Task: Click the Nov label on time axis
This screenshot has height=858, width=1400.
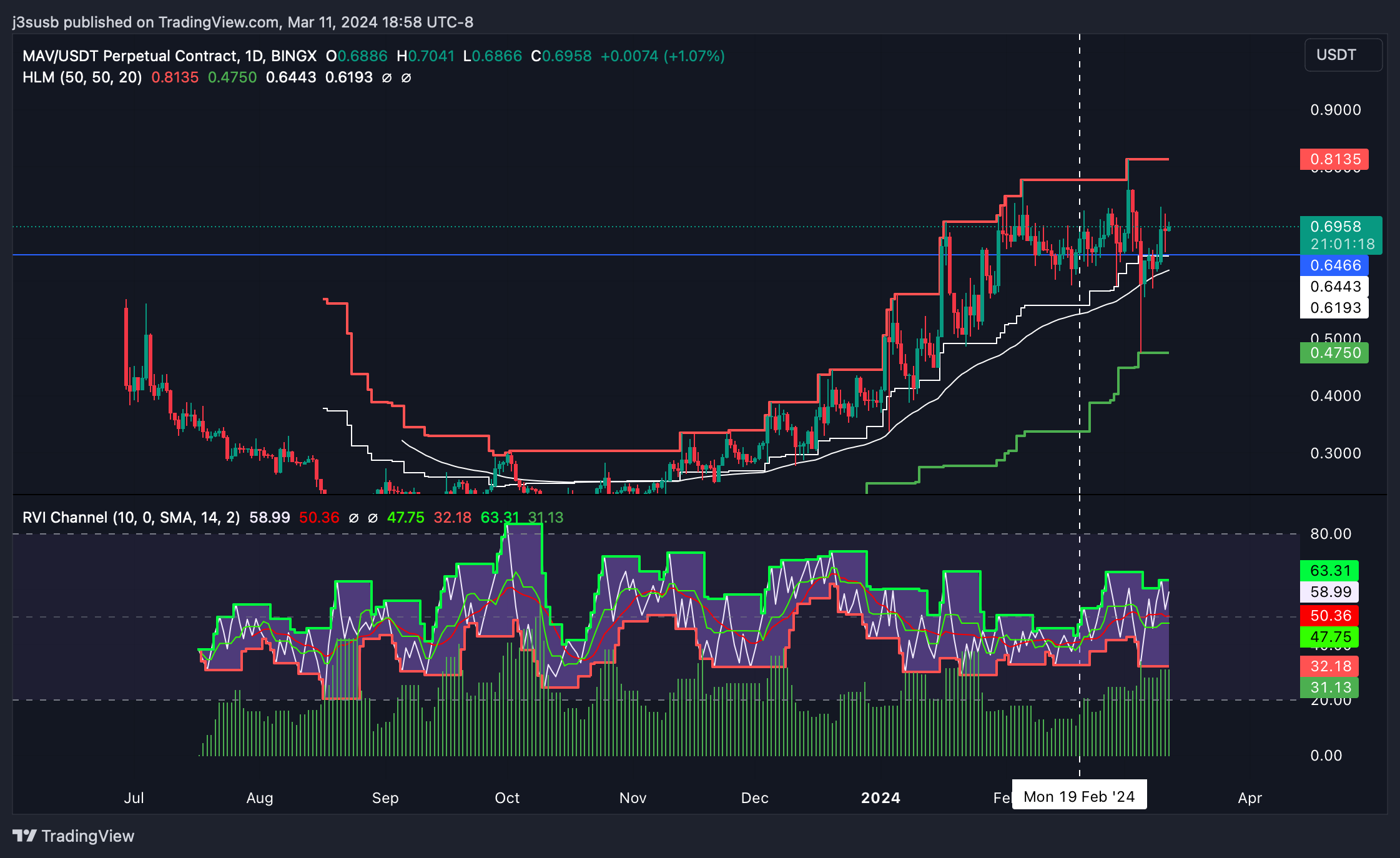Action: (633, 798)
